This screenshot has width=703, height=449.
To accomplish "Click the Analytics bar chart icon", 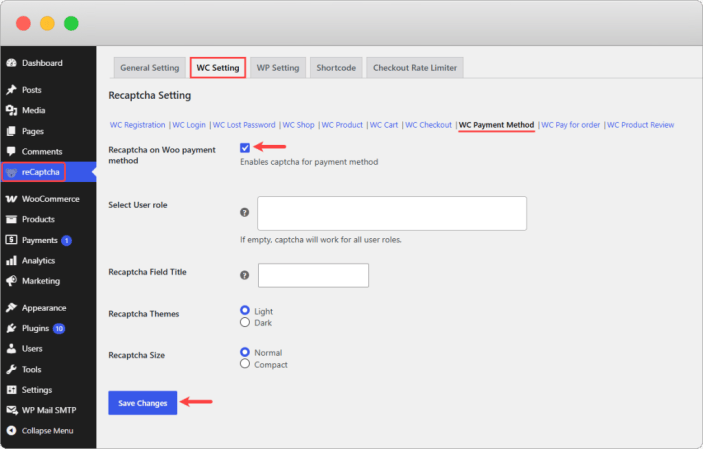I will (11, 261).
